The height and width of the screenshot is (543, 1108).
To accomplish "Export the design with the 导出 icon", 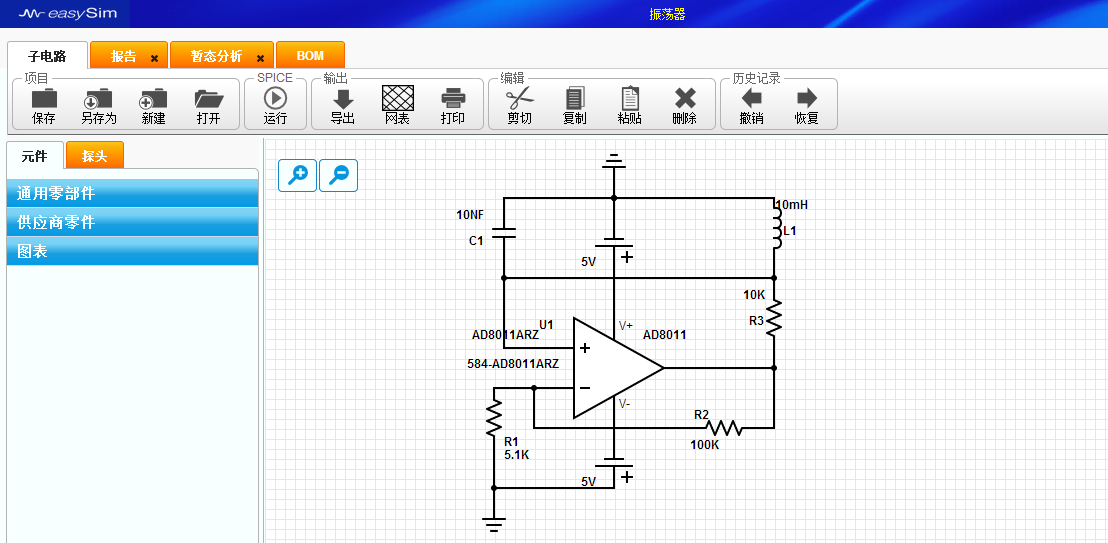I will pos(343,98).
